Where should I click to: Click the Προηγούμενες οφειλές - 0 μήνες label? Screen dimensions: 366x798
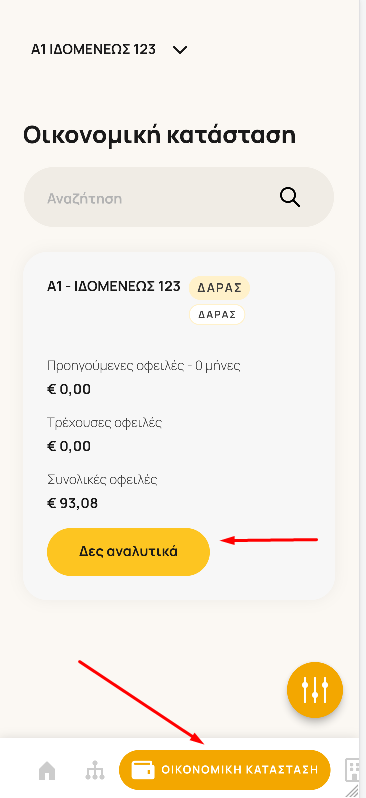pos(144,365)
